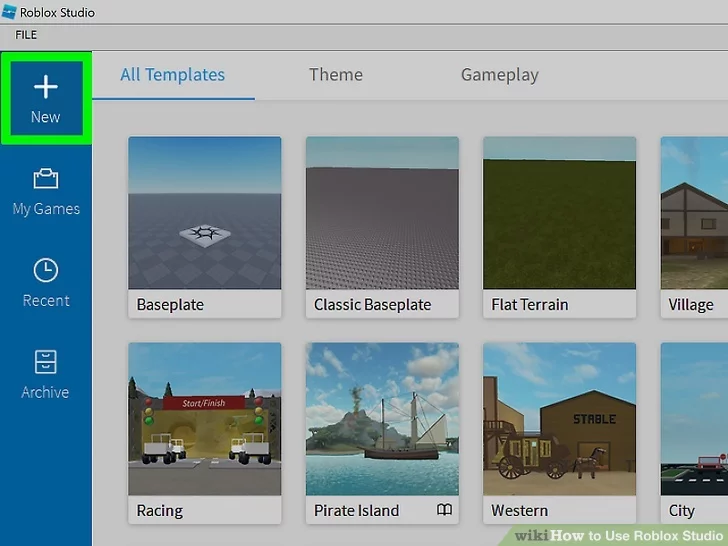Click the Village label text
The image size is (728, 546).
[x=691, y=305]
